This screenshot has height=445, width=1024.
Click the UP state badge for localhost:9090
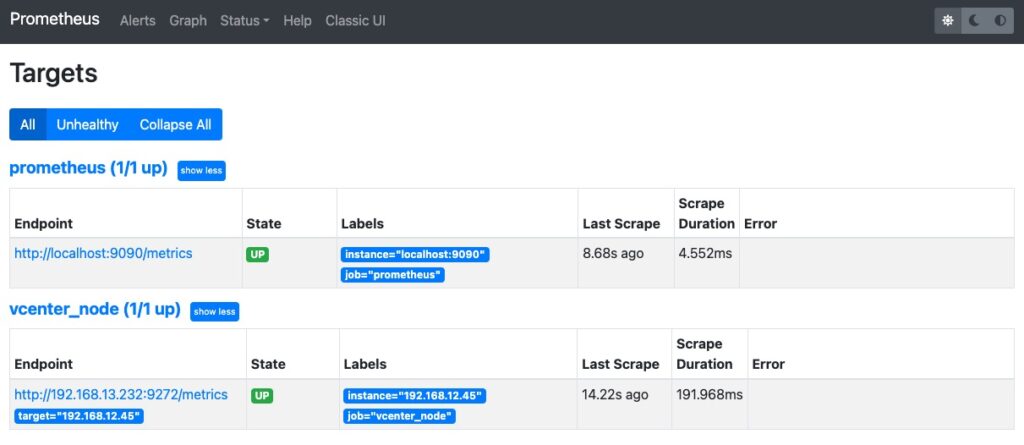[x=257, y=255]
